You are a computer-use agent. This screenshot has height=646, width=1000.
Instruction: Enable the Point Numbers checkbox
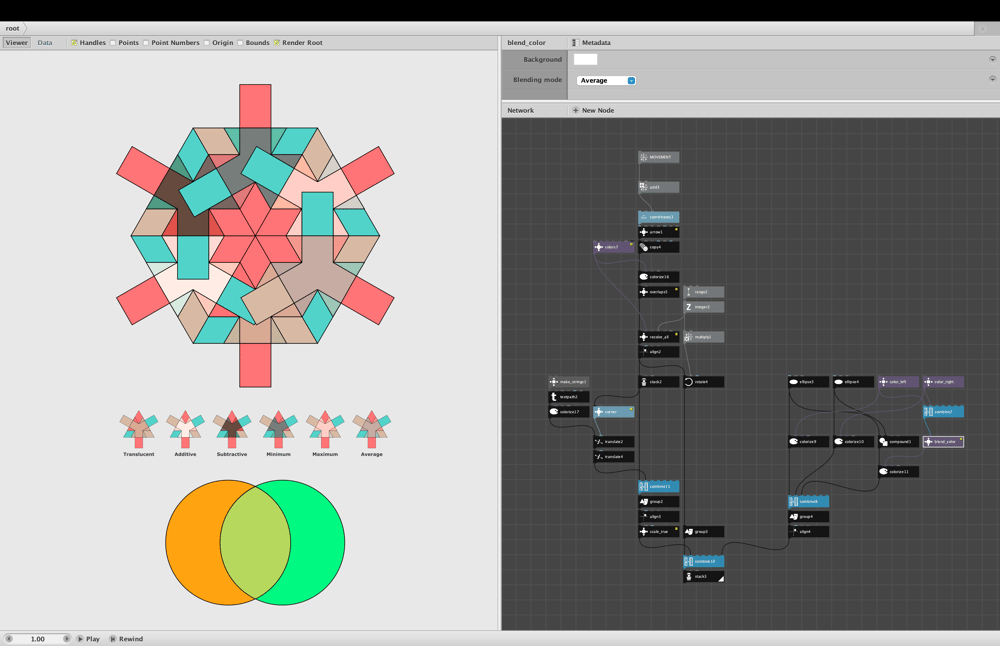tap(146, 43)
